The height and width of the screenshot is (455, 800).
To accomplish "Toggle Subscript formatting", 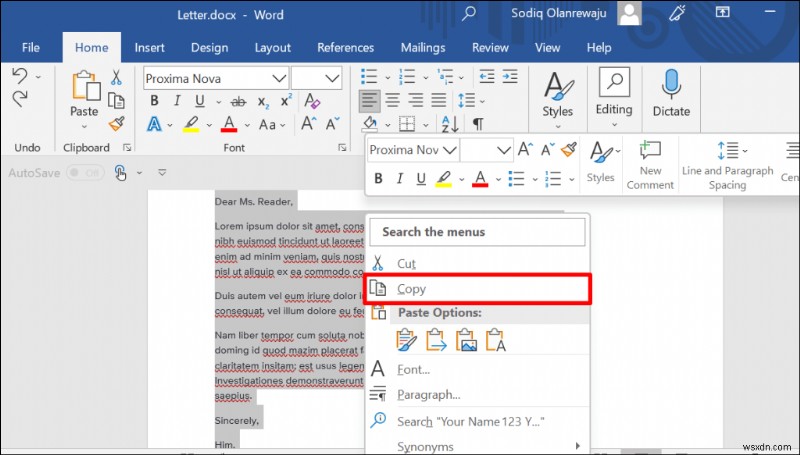I will [263, 102].
